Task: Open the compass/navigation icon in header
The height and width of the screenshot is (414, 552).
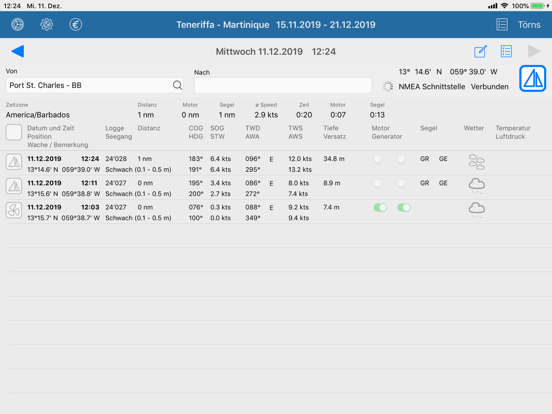Action: [17, 25]
